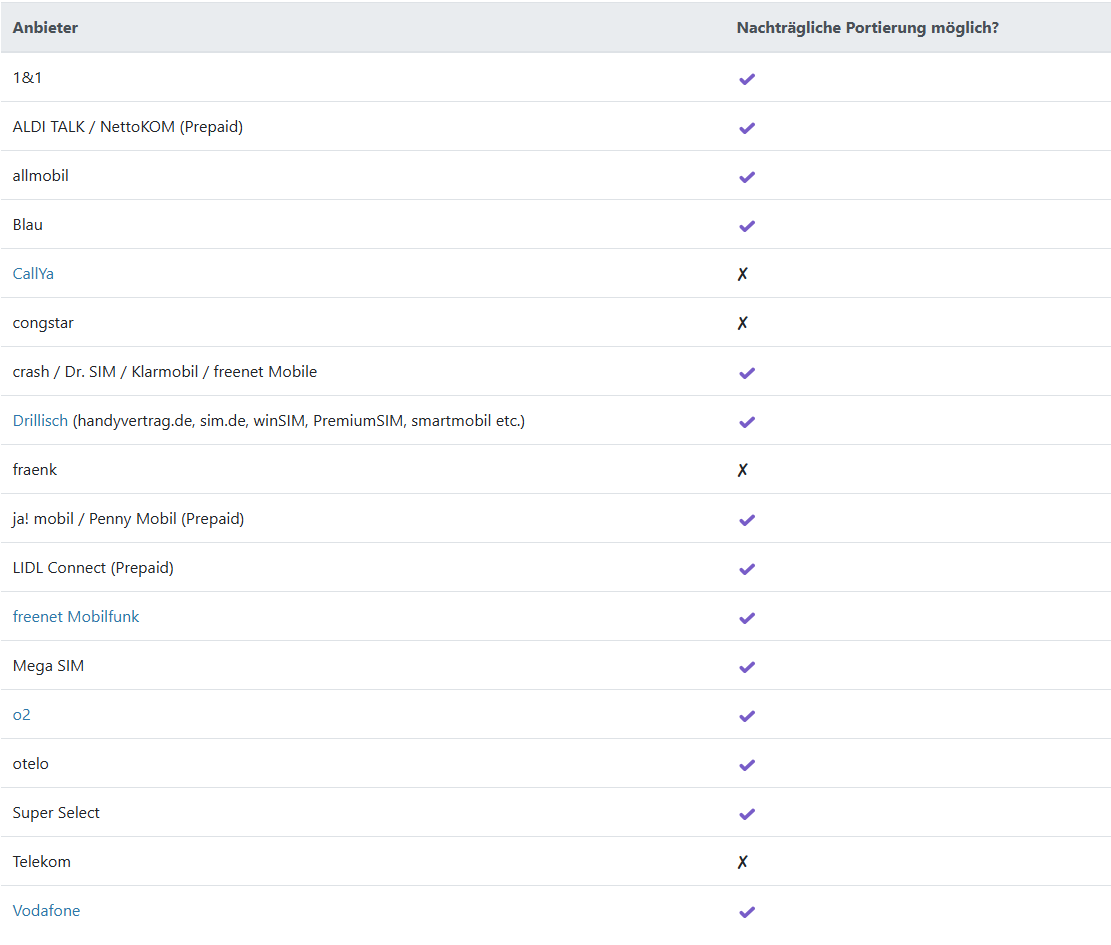Click the Nachträgliche Portierung möglich column header
The width and height of the screenshot is (1111, 945).
pyautogui.click(x=867, y=28)
